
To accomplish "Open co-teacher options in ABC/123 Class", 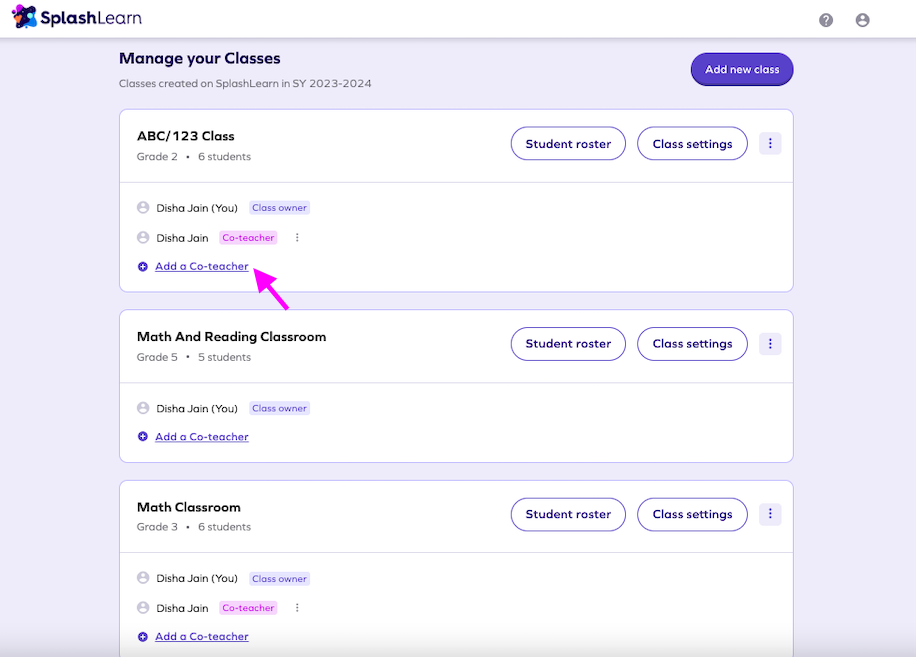I will click(297, 238).
